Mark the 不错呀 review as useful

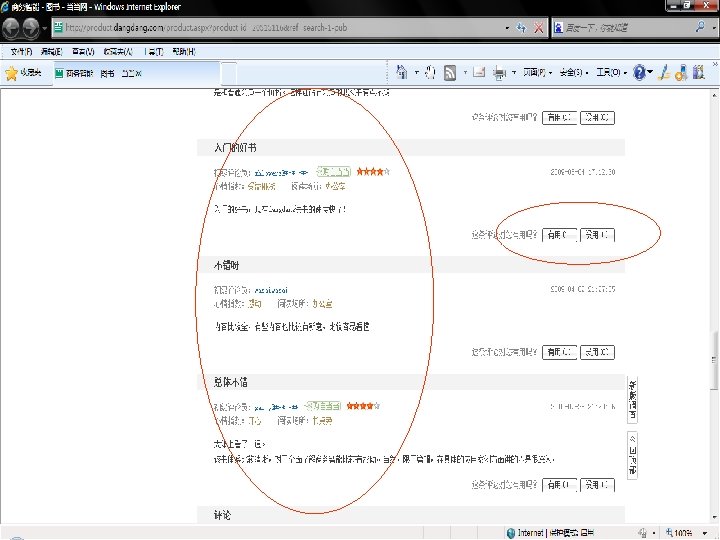pos(559,352)
